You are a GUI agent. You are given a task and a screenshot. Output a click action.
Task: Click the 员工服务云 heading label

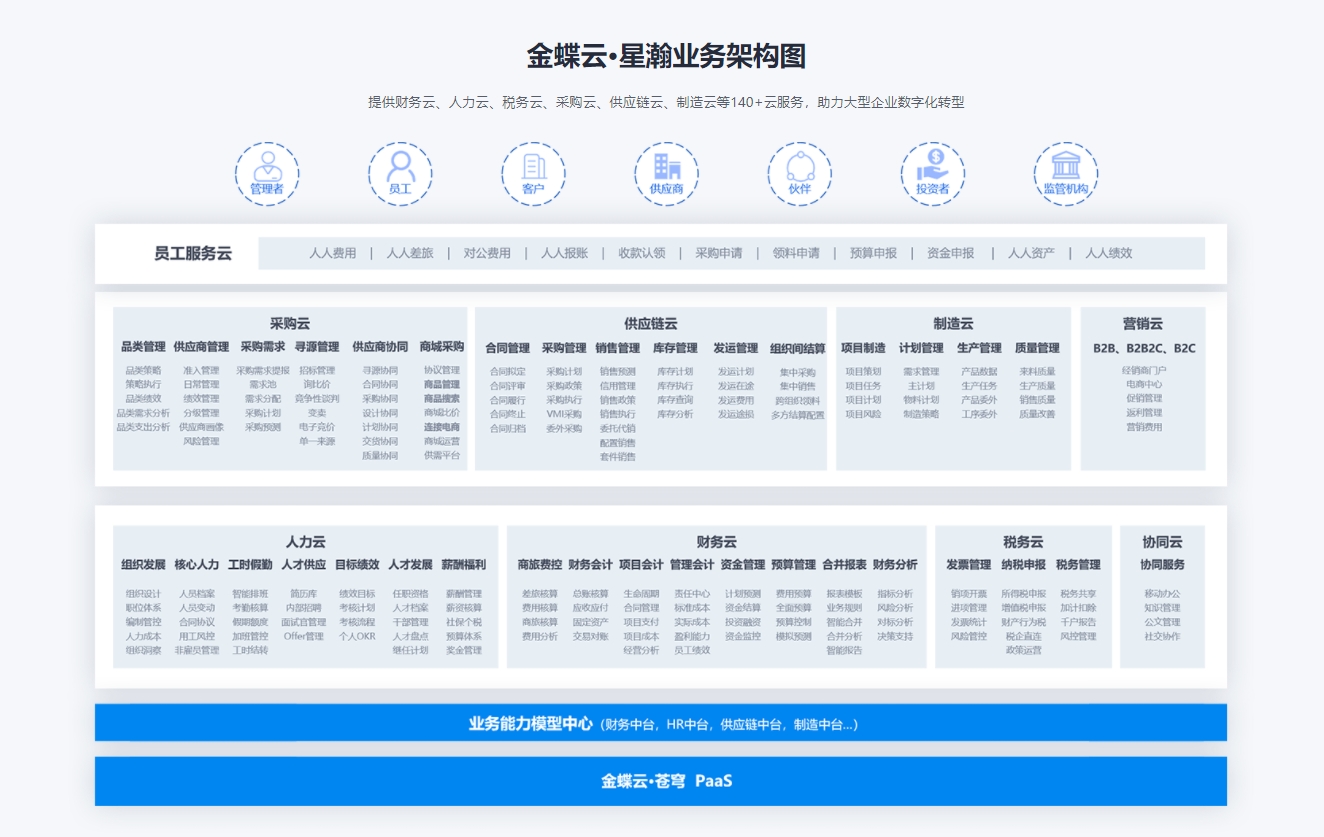coord(193,253)
